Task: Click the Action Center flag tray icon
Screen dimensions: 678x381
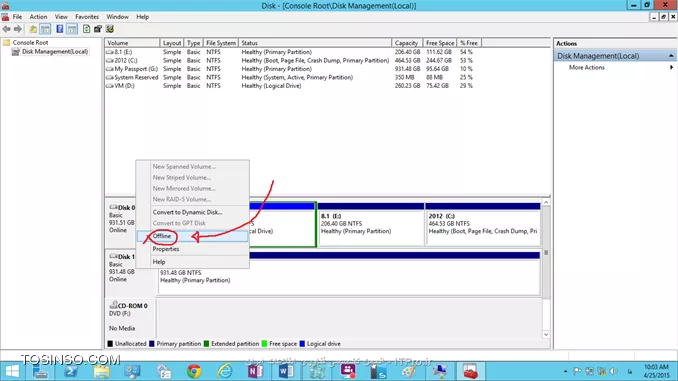Action: pos(577,371)
